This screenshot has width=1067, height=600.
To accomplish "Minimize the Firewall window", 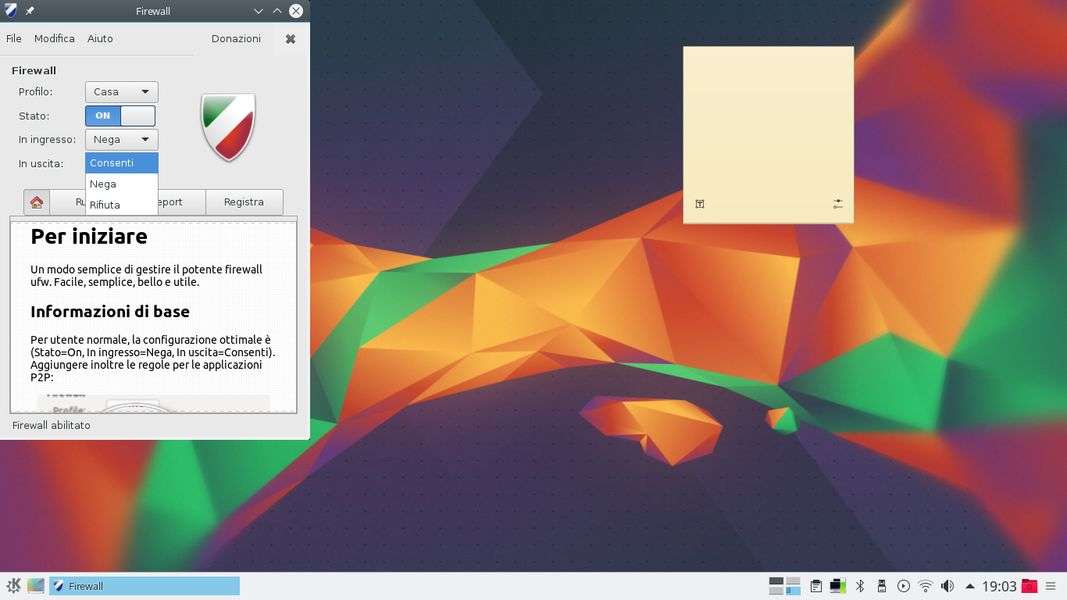I will [x=258, y=11].
